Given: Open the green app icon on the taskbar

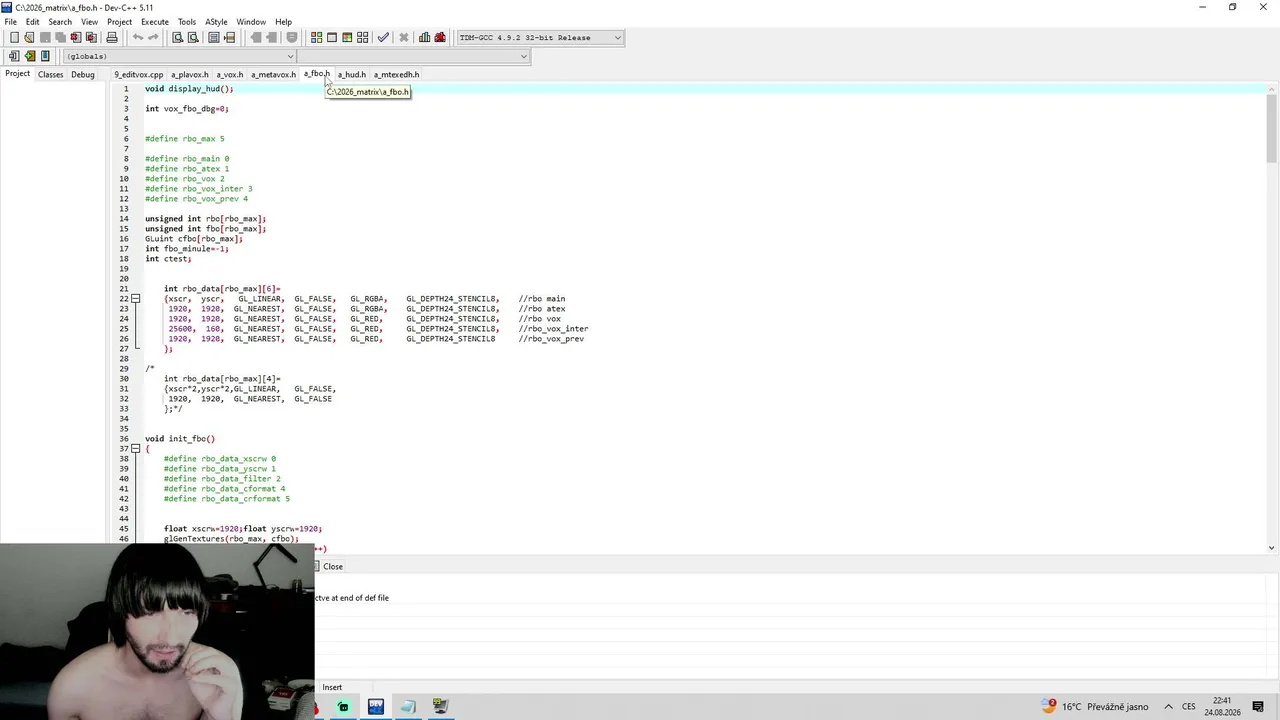Looking at the screenshot, I should 343,706.
